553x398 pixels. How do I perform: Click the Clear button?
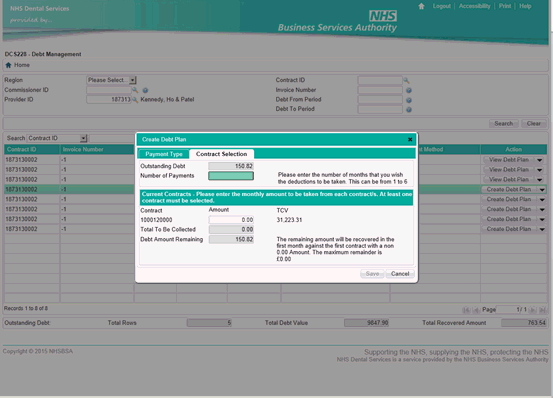click(534, 124)
